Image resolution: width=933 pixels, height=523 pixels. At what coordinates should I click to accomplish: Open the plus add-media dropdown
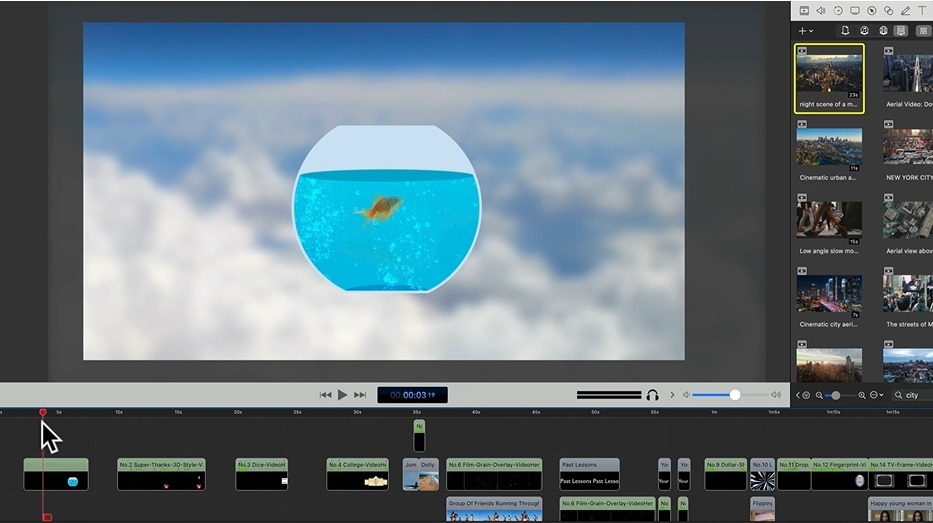(x=805, y=31)
